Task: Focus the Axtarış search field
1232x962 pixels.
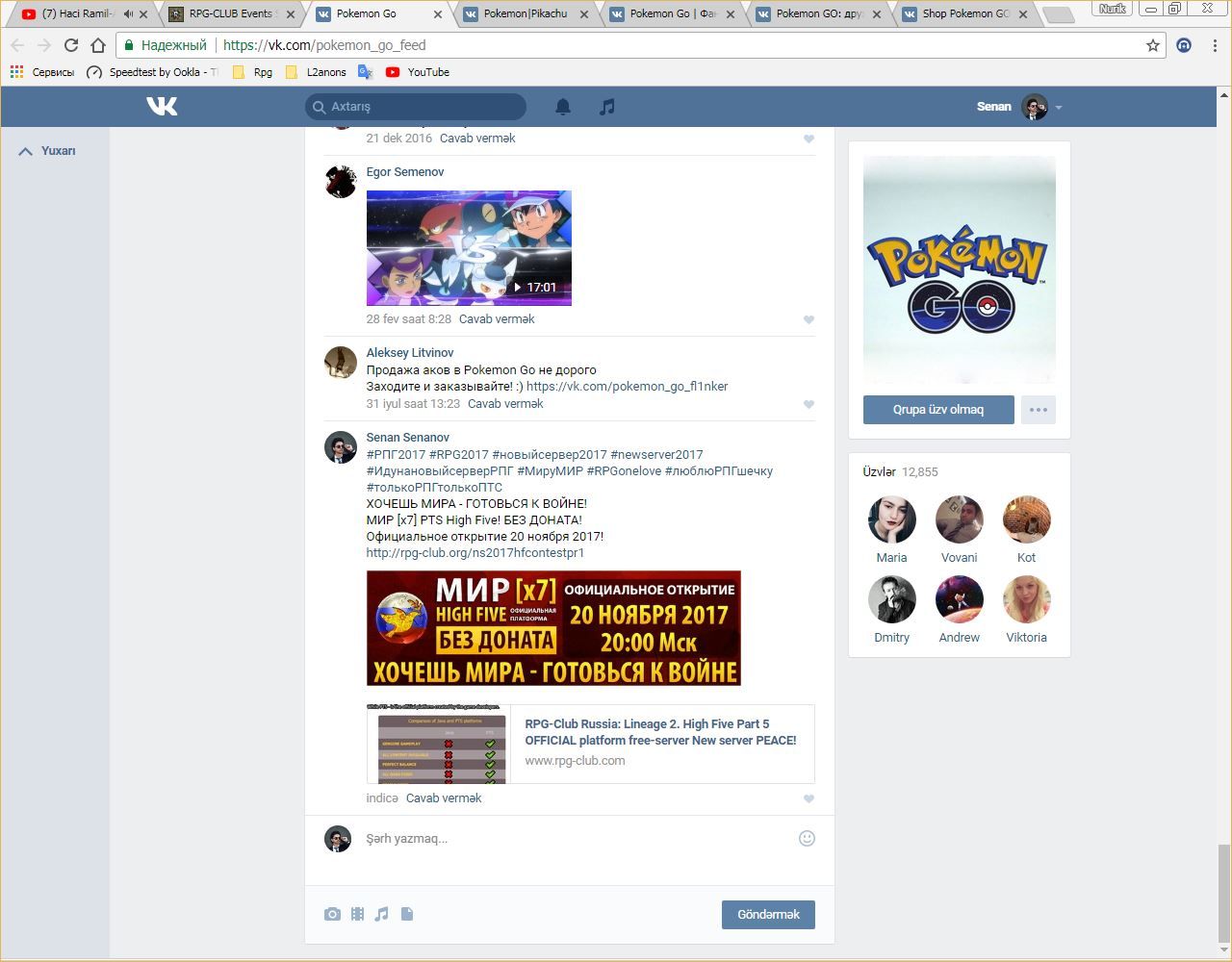Action: [416, 107]
